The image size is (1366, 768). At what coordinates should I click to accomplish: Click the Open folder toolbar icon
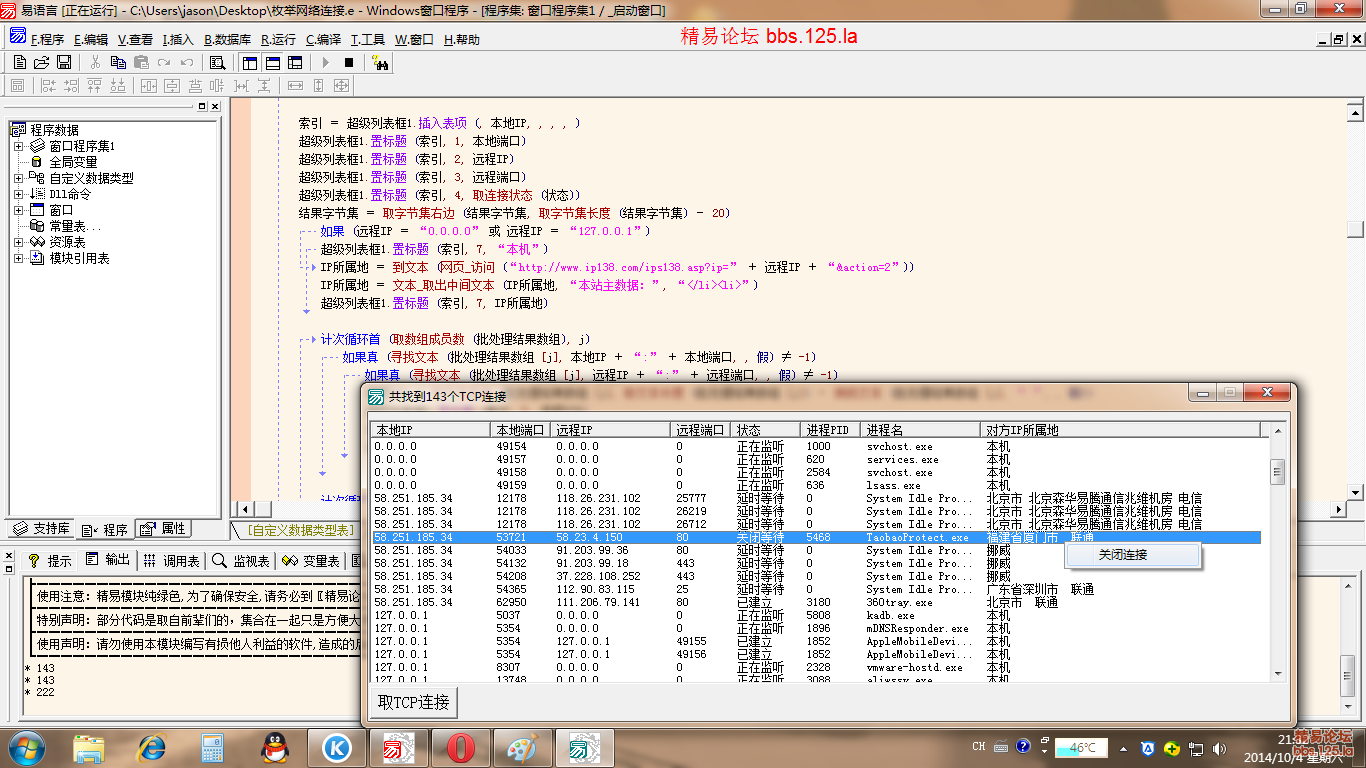tap(41, 62)
